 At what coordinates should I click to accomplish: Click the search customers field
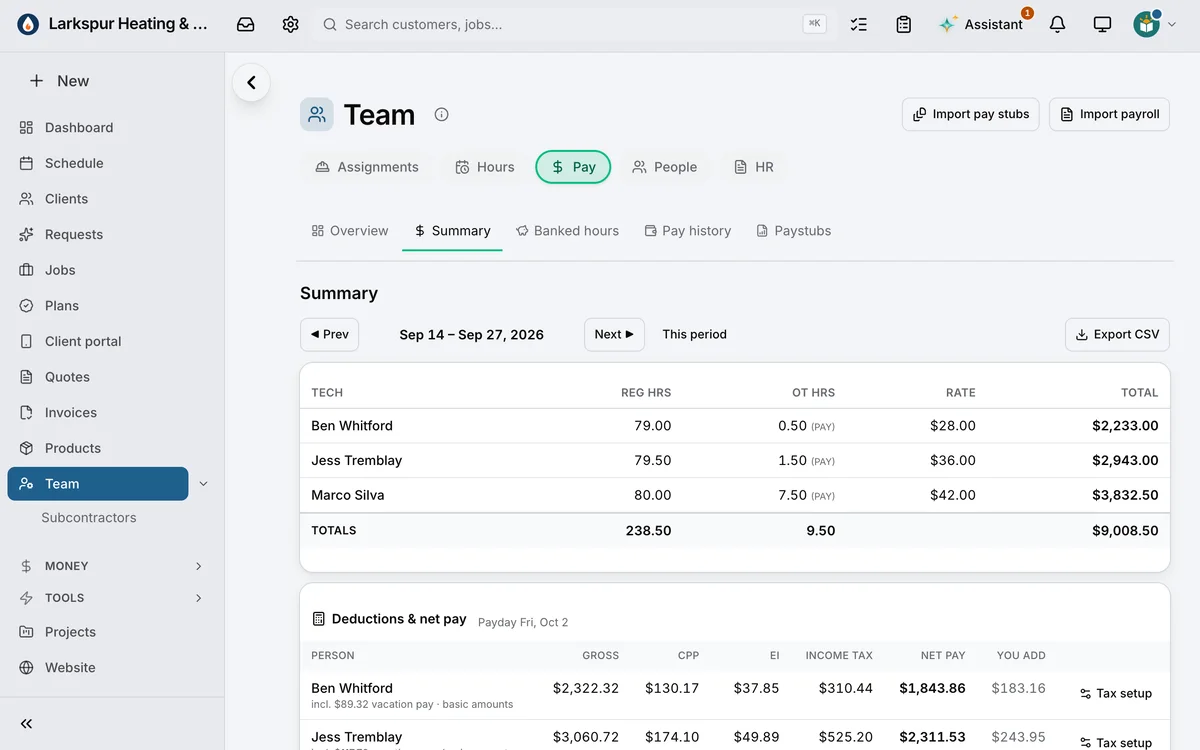click(x=573, y=24)
